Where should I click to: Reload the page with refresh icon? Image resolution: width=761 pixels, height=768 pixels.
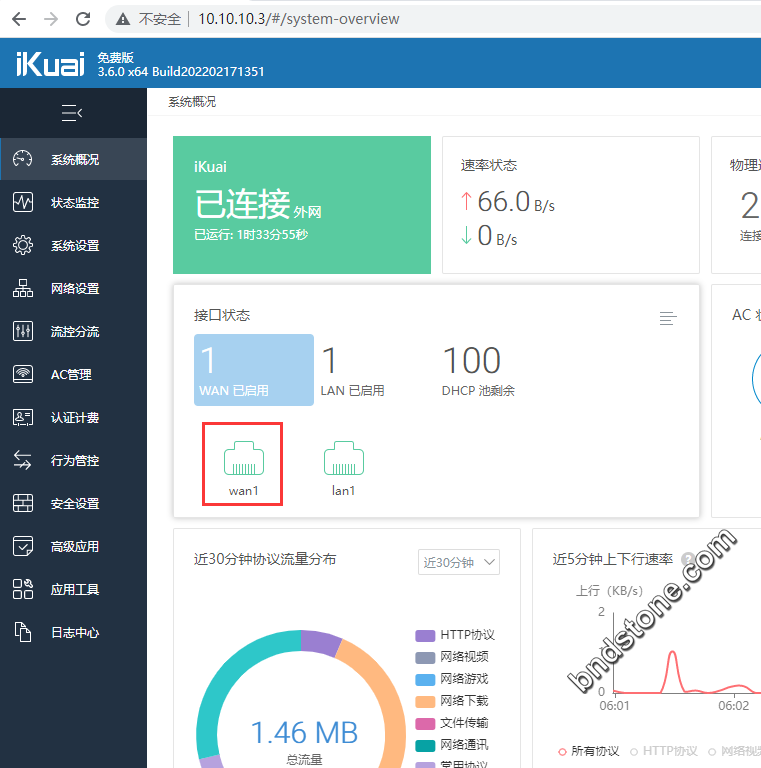pyautogui.click(x=83, y=19)
